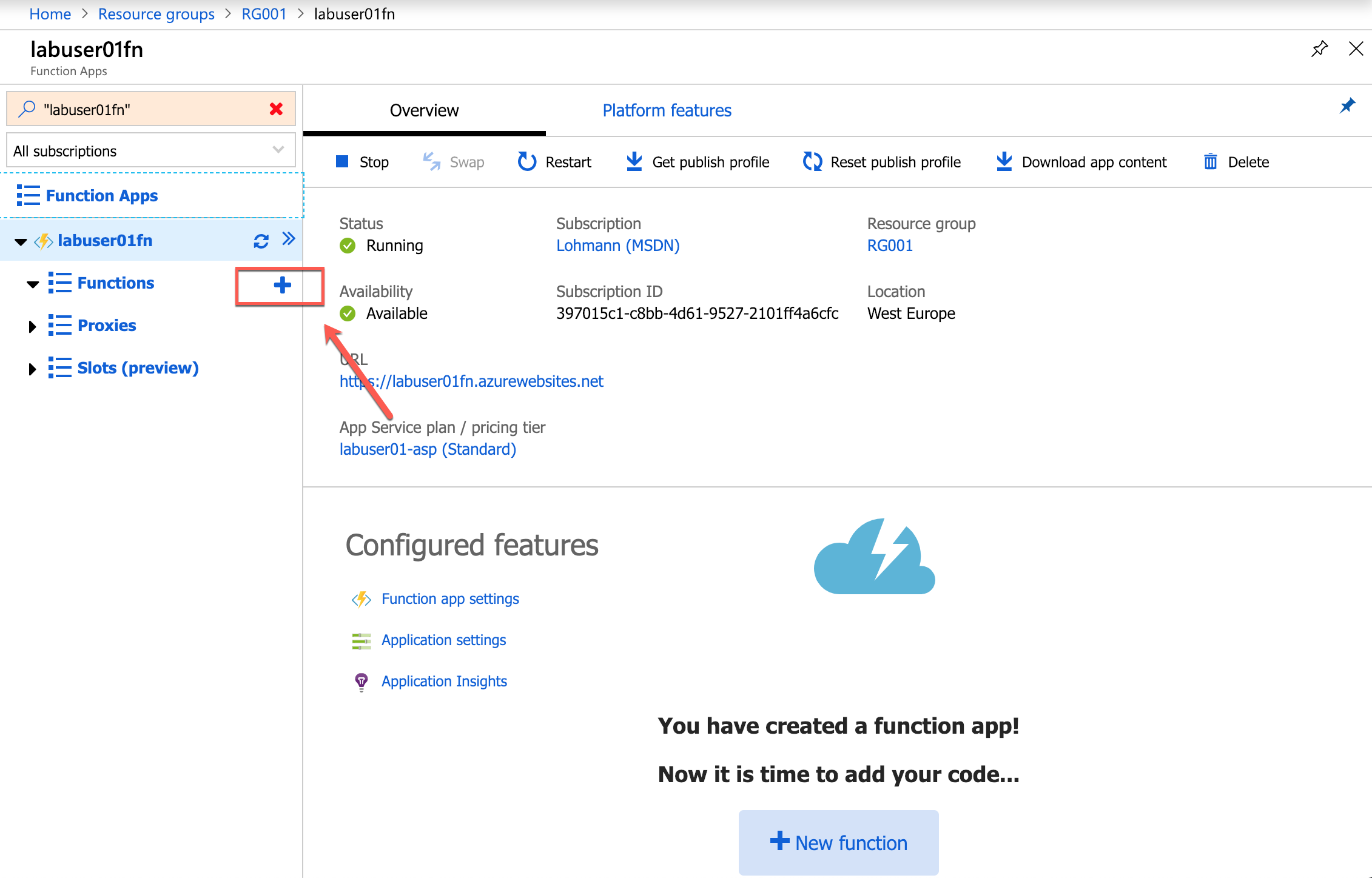The width and height of the screenshot is (1372, 878).
Task: Go to Resource groups breadcrumb
Action: tap(156, 14)
